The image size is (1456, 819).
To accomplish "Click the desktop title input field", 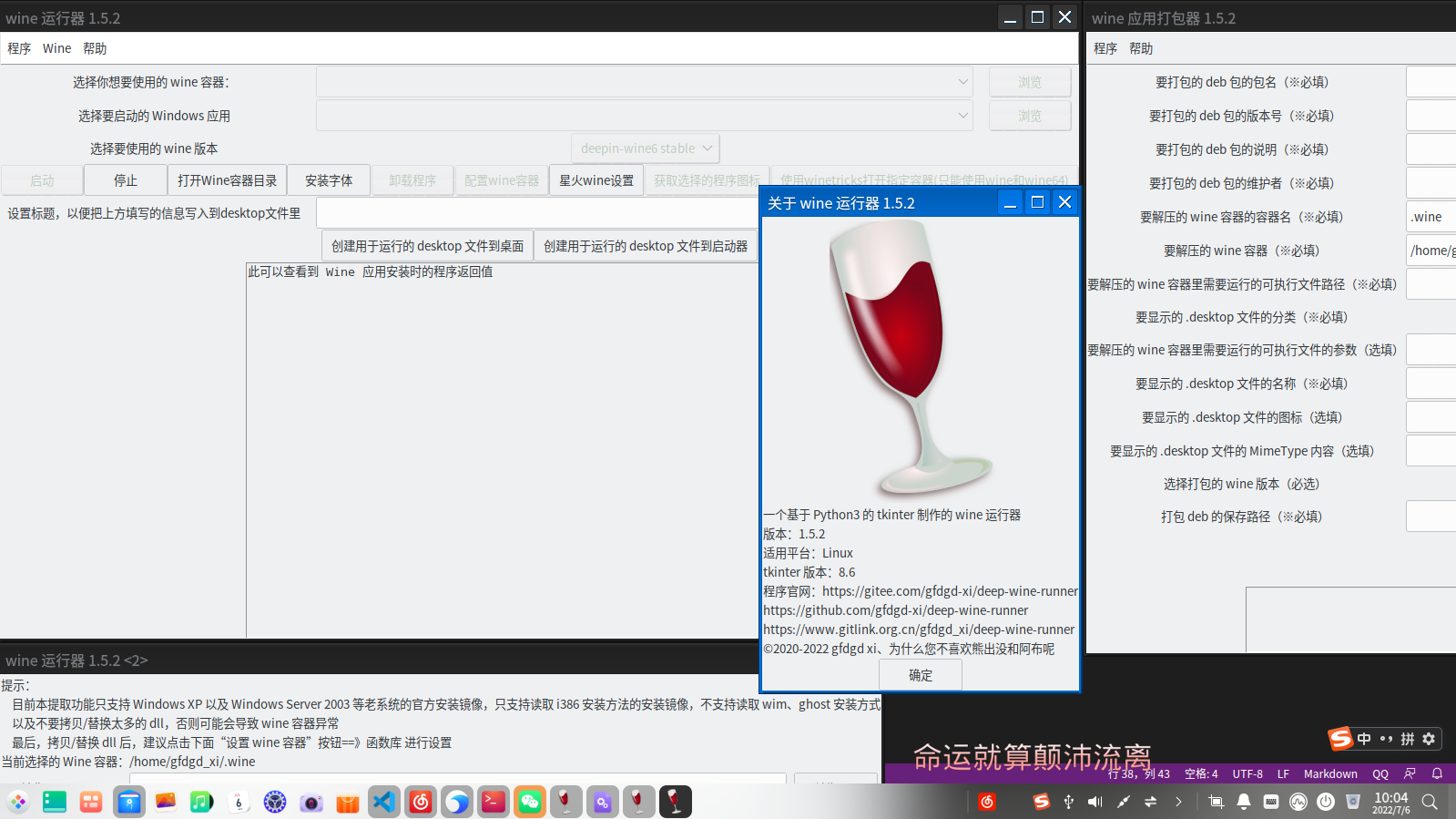I will coord(537,213).
